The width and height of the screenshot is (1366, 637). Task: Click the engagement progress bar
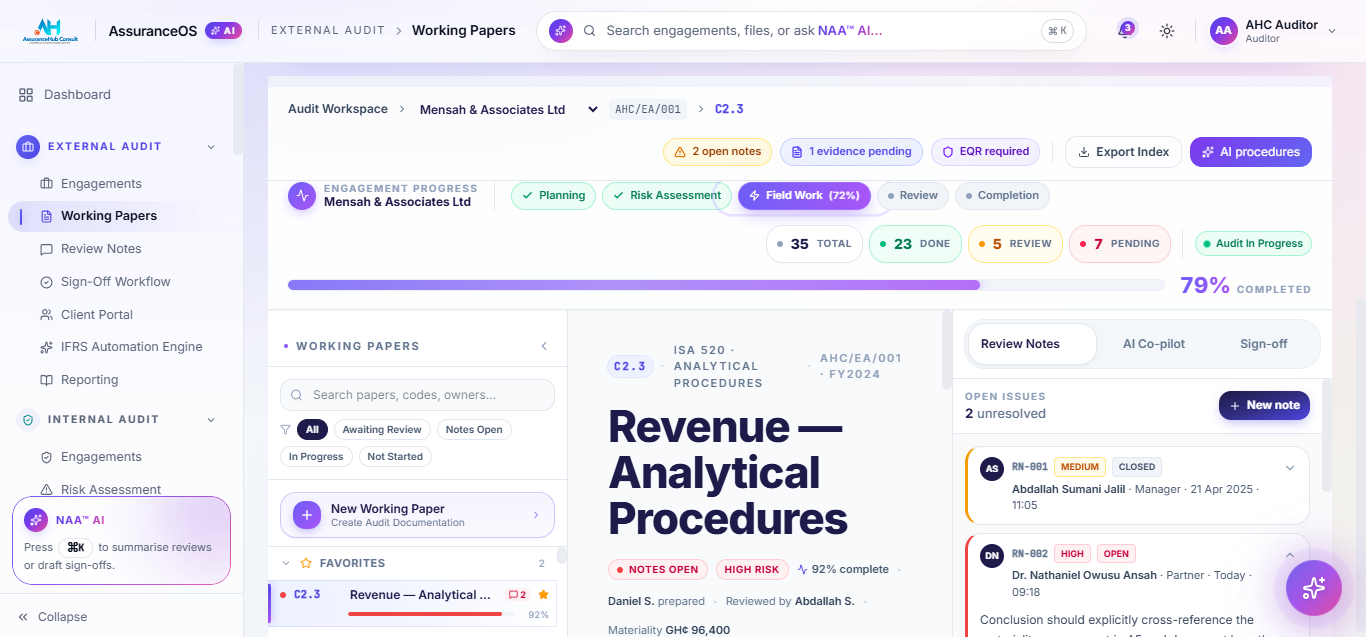pos(726,285)
